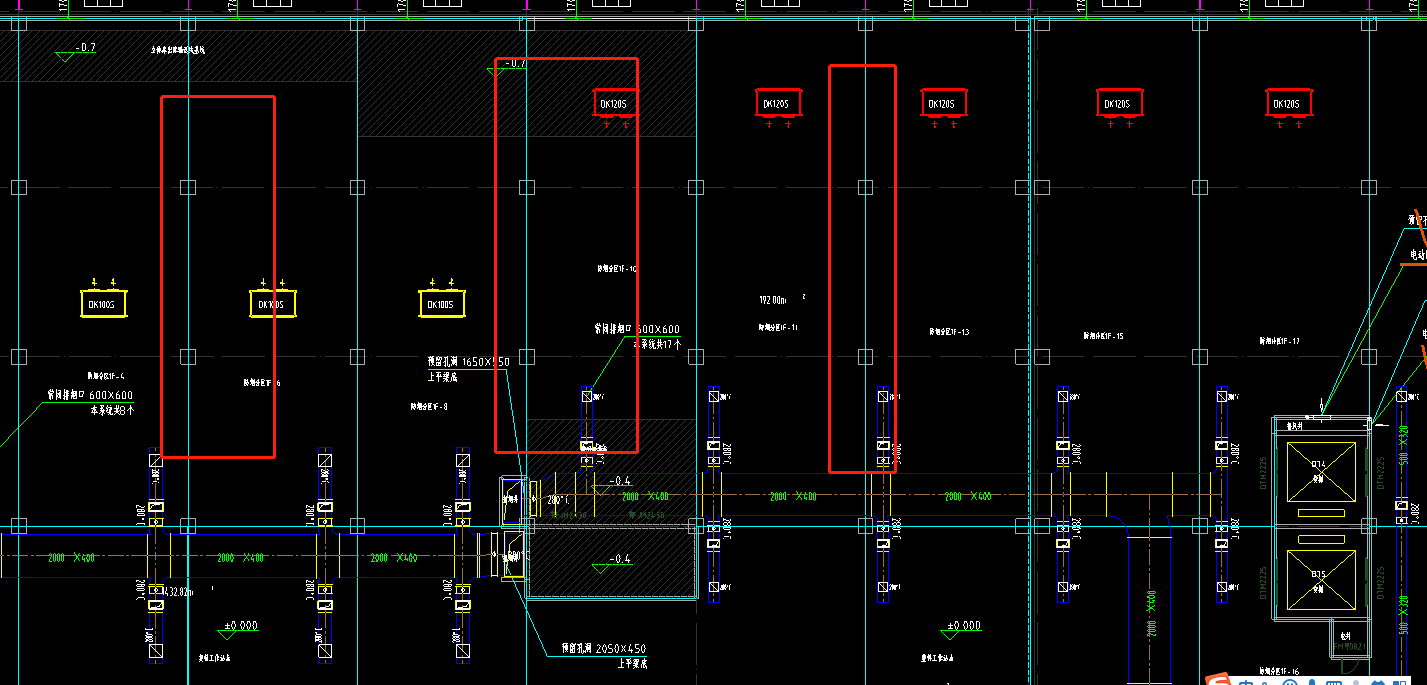Click the right '±0.000' elevation mark
1427x685 pixels.
click(x=962, y=628)
